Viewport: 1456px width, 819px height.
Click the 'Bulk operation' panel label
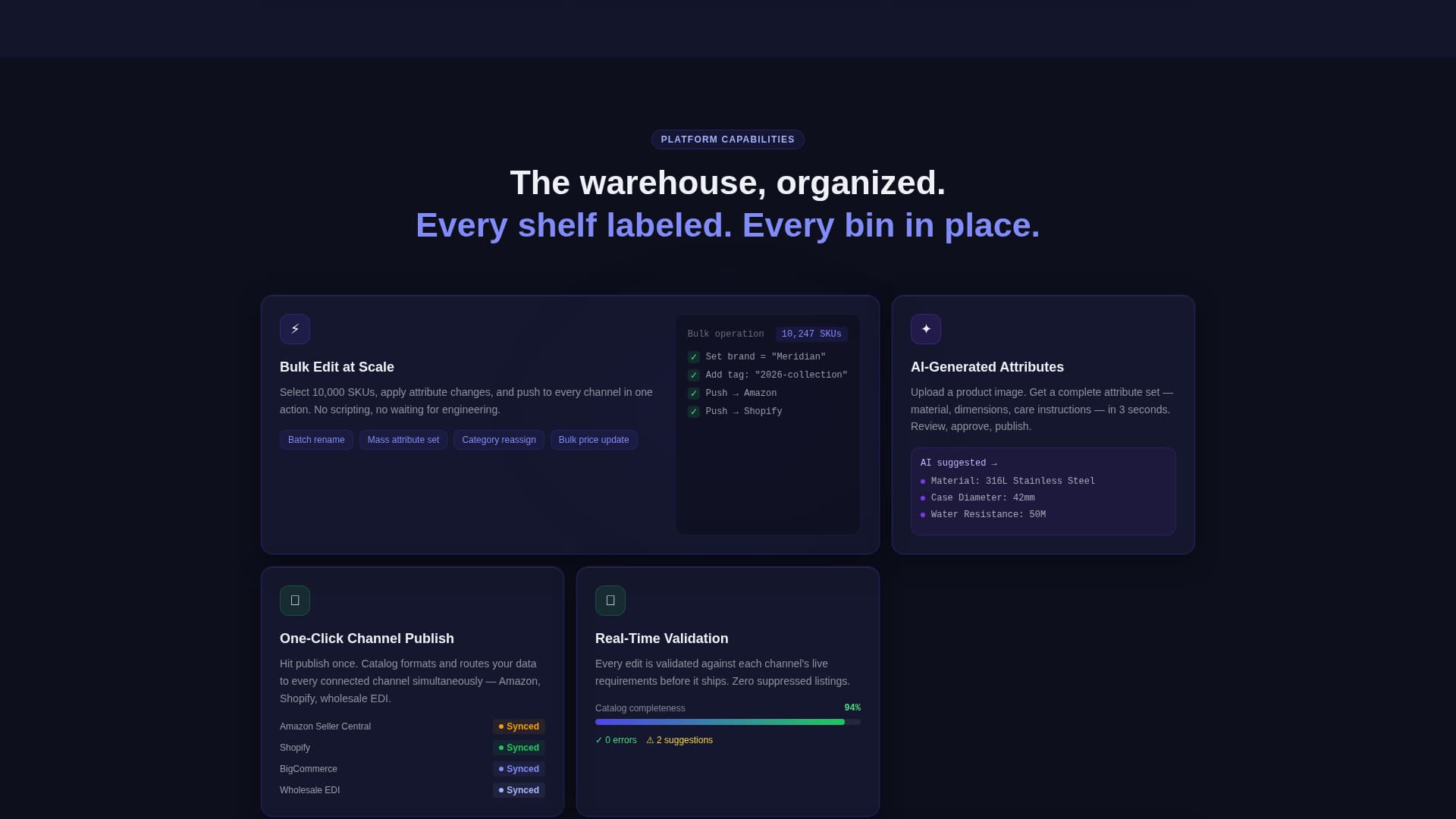tap(726, 334)
